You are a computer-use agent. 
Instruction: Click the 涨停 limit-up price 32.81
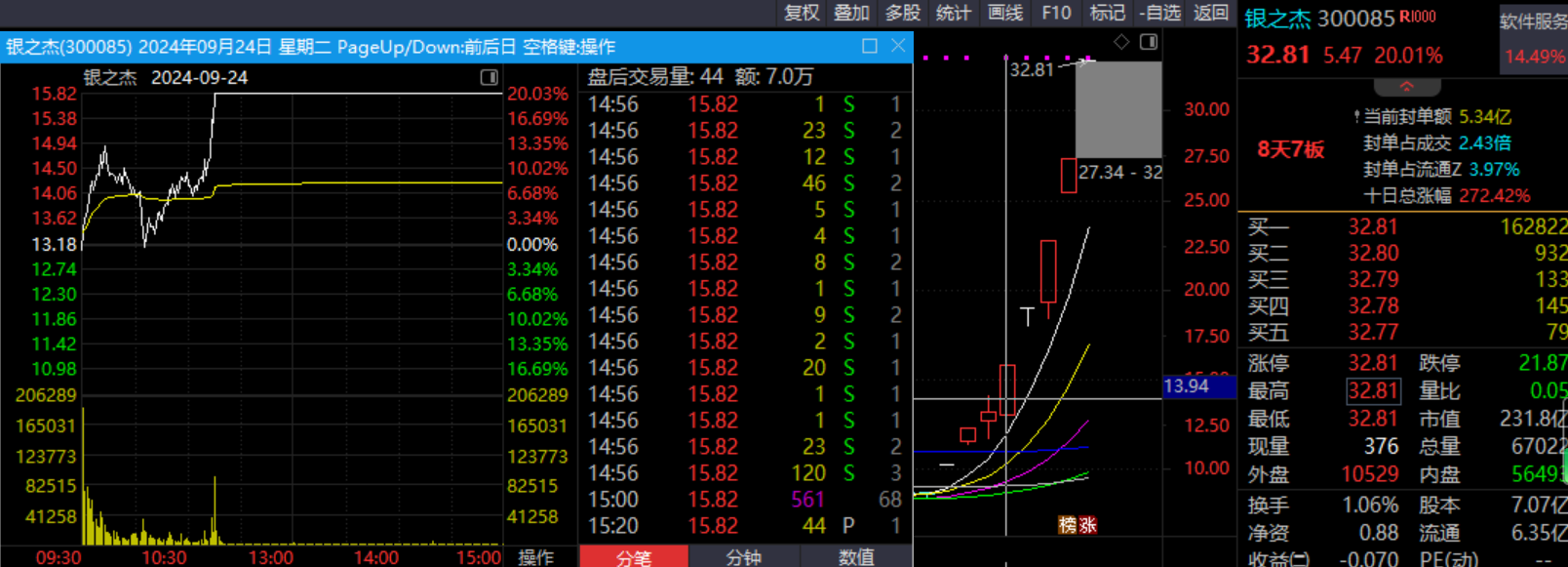pyautogui.click(x=1373, y=363)
